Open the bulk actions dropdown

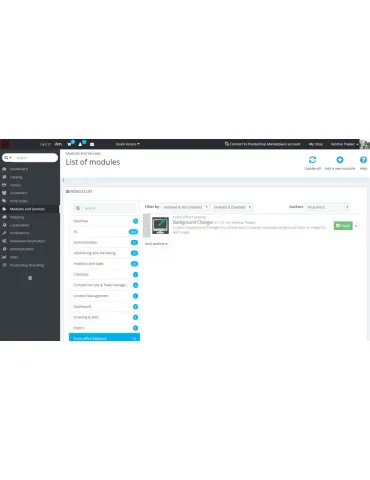(156, 244)
